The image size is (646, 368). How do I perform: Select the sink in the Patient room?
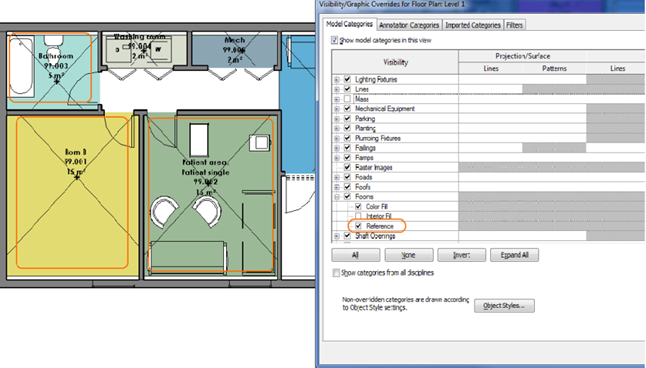260,143
